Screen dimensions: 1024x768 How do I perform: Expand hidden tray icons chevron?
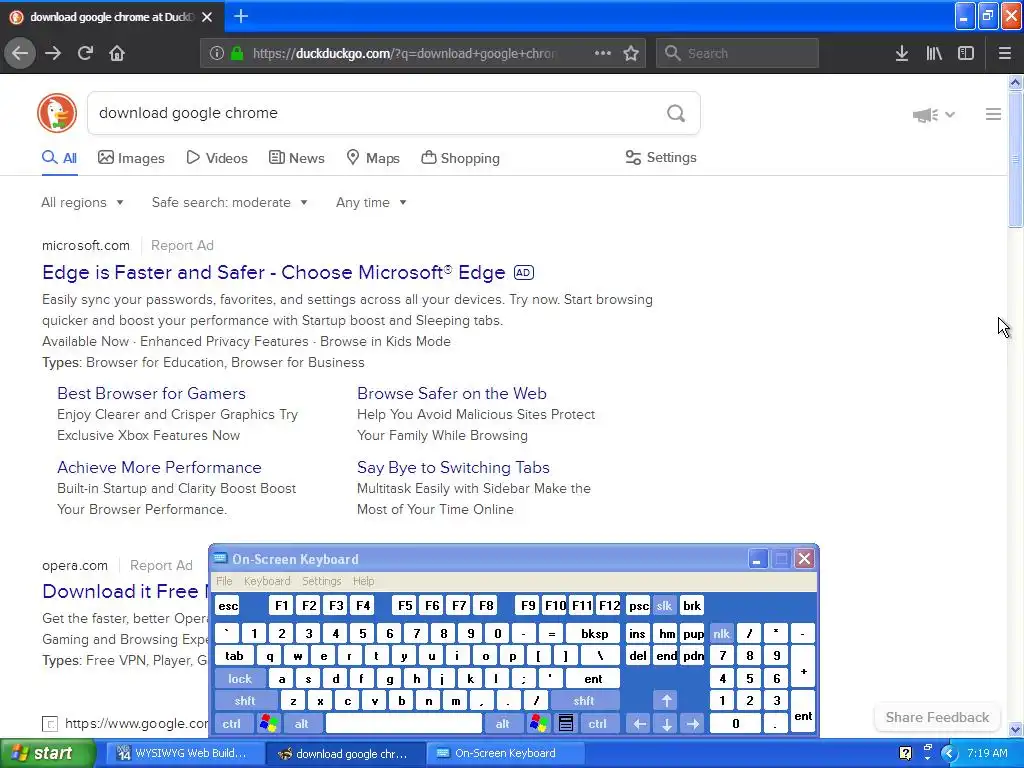(x=949, y=753)
